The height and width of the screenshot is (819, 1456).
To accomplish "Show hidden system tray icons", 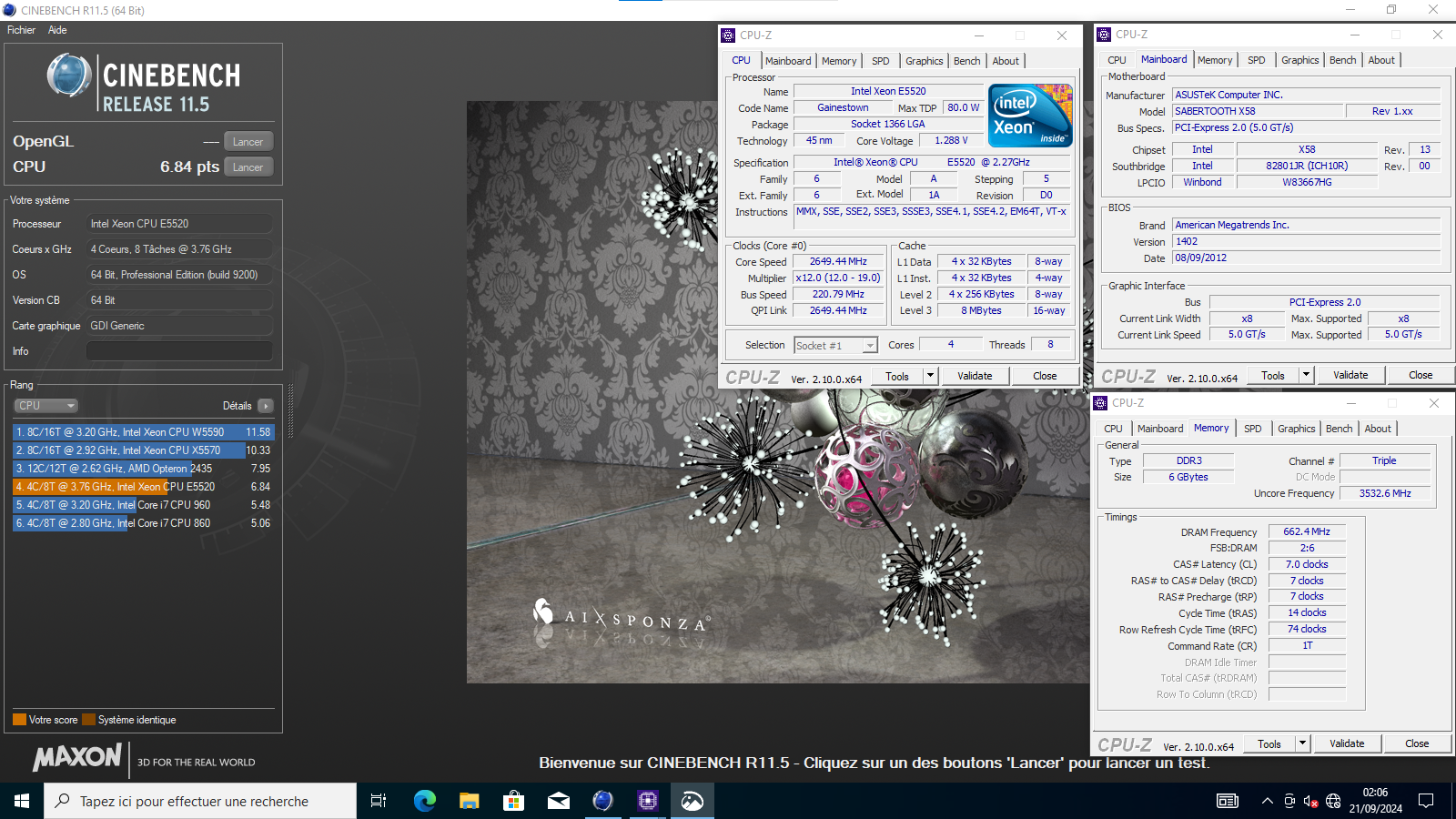I will point(1267,801).
